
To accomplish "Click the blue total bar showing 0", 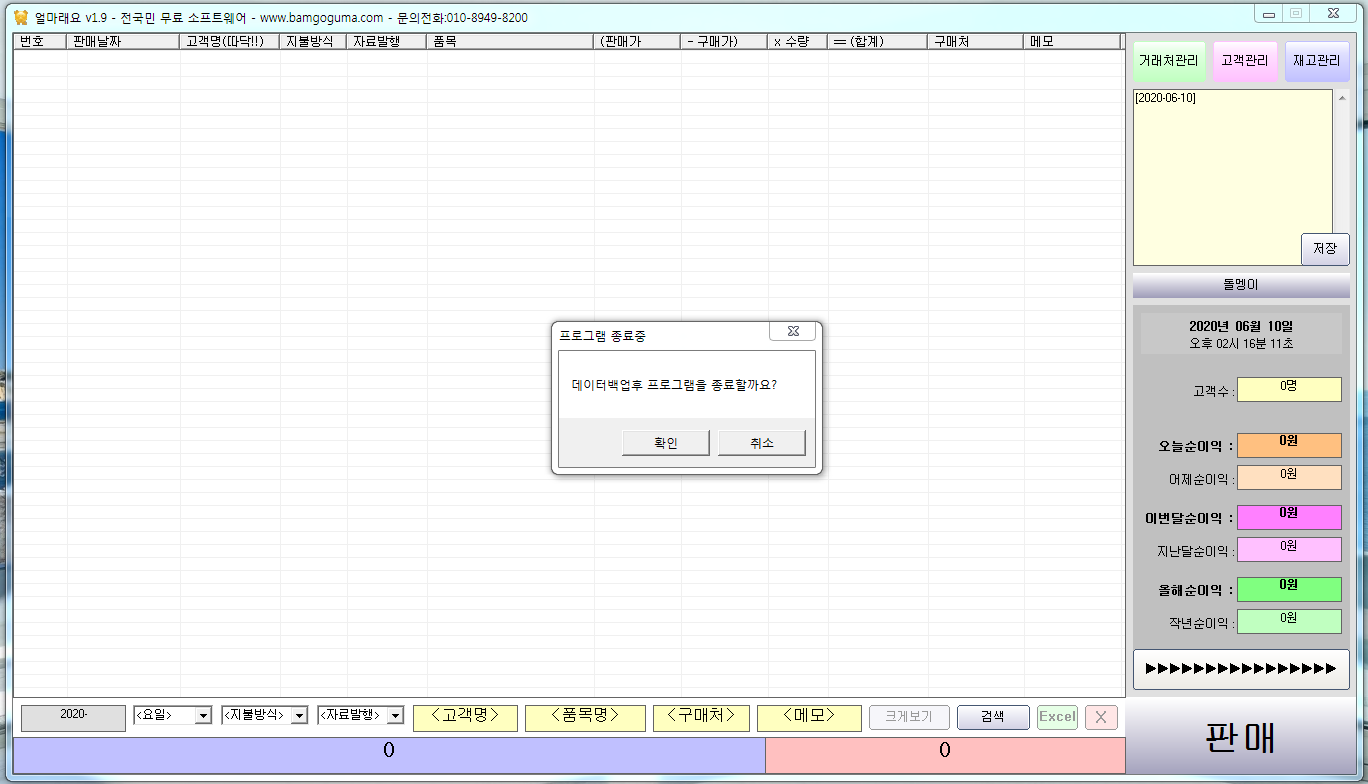I will click(389, 755).
